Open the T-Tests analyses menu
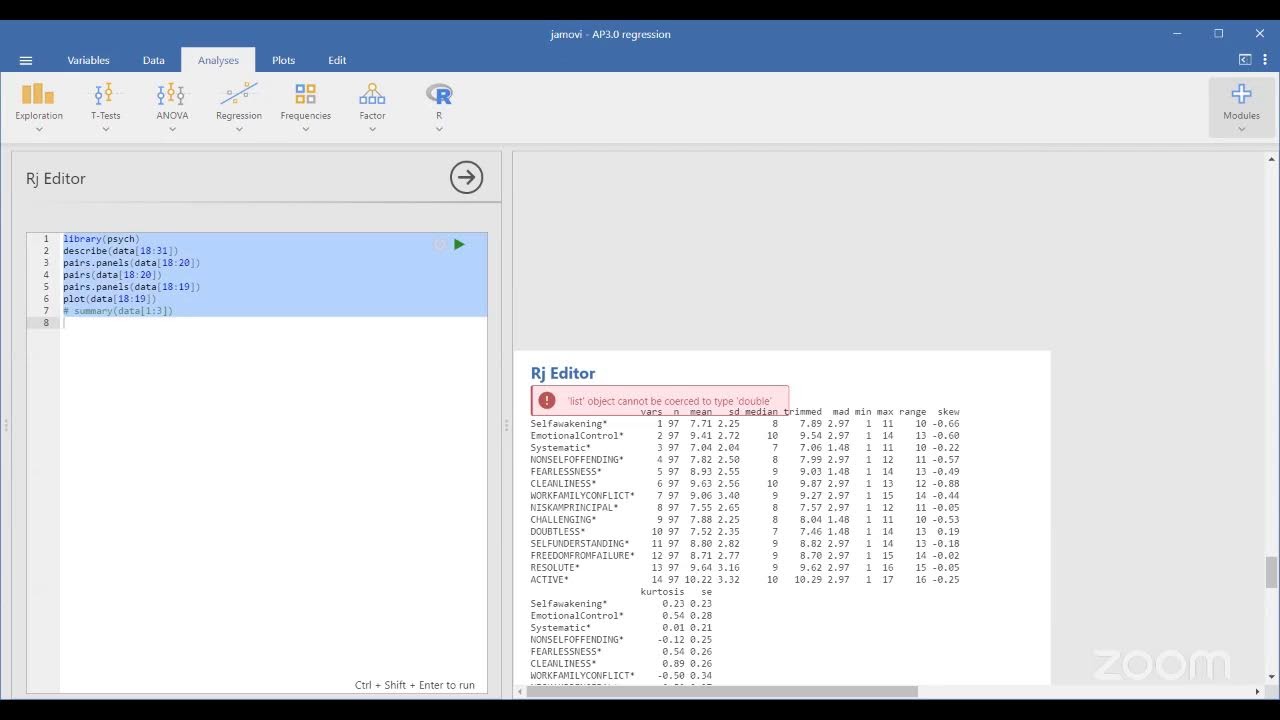Viewport: 1280px width, 720px height. click(x=105, y=107)
